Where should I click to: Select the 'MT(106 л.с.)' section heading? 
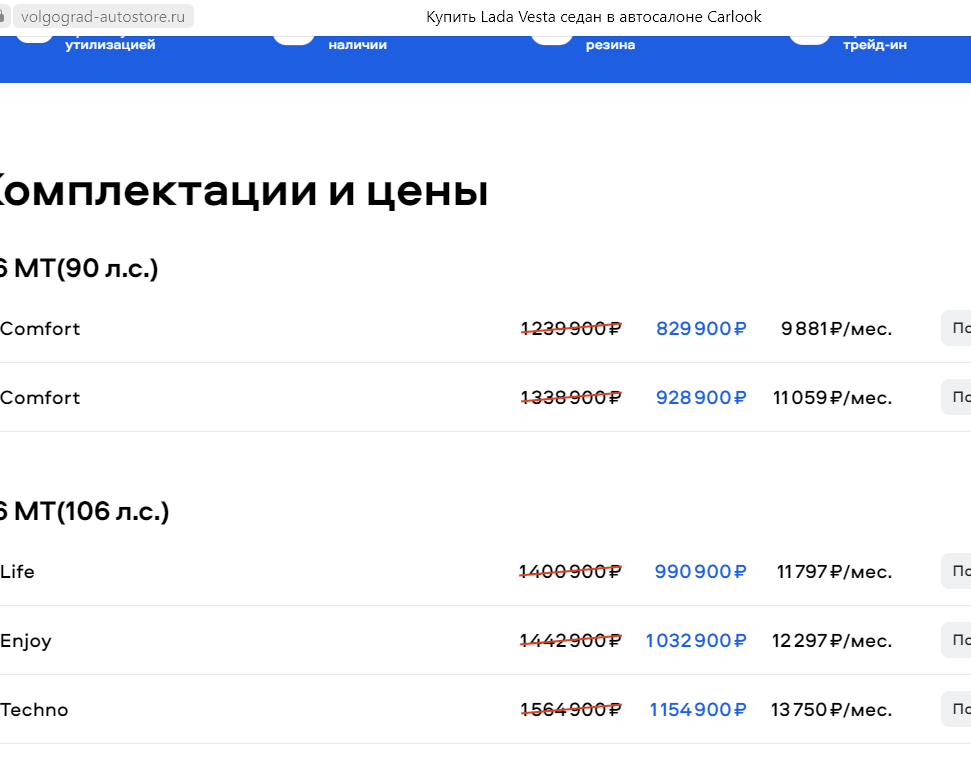coord(92,512)
